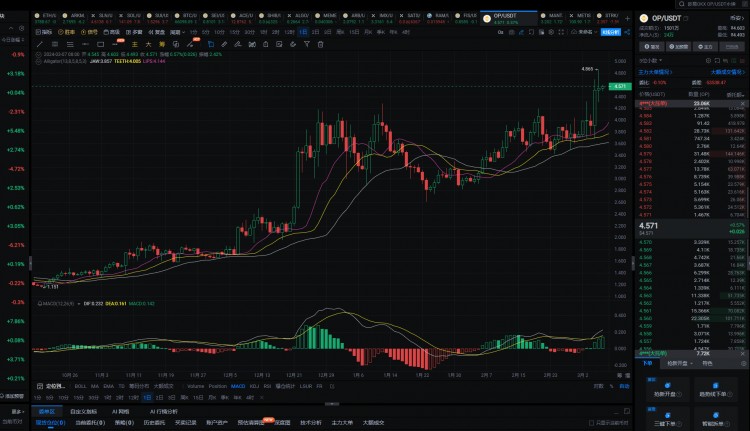This screenshot has height=431, width=750.
Task: Click the lock drawings icon
Action: coord(265,44)
